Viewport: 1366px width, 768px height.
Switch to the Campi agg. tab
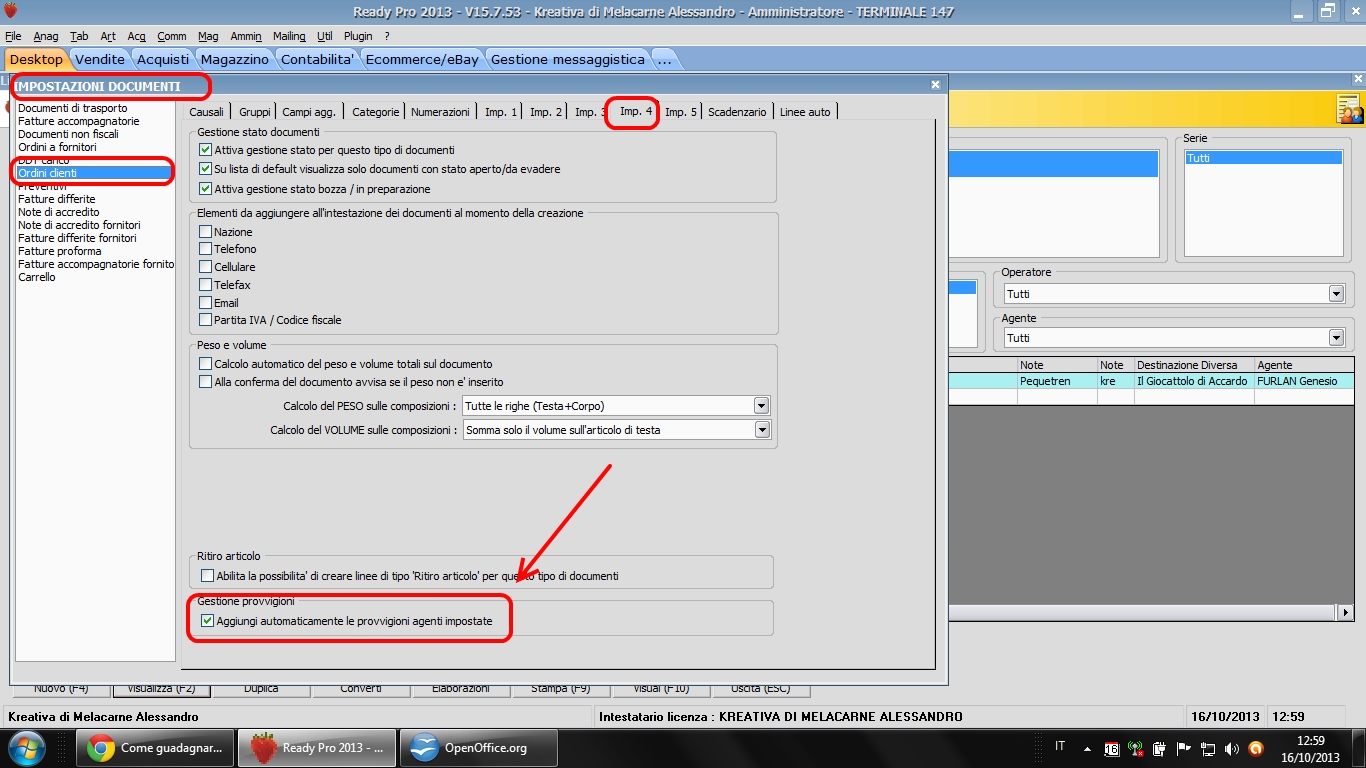(x=309, y=112)
